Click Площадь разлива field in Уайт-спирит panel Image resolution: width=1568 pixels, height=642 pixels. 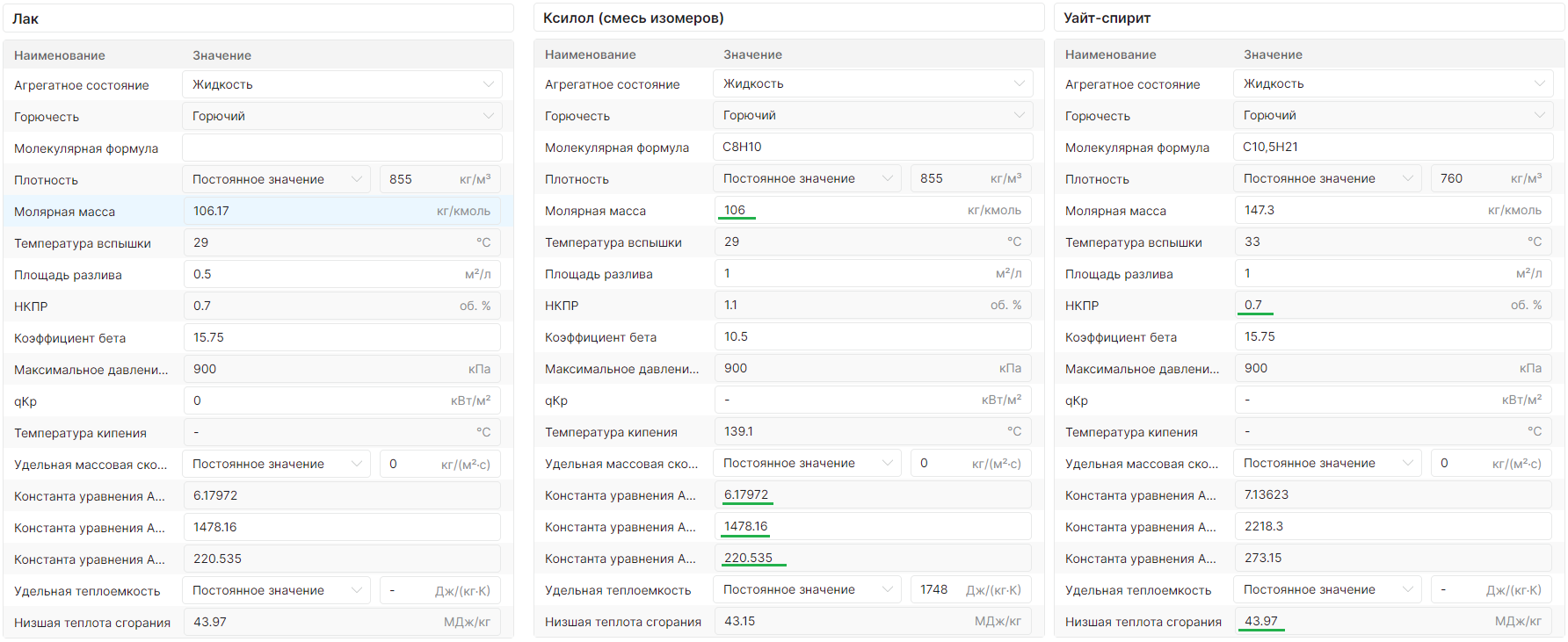[x=1393, y=273]
